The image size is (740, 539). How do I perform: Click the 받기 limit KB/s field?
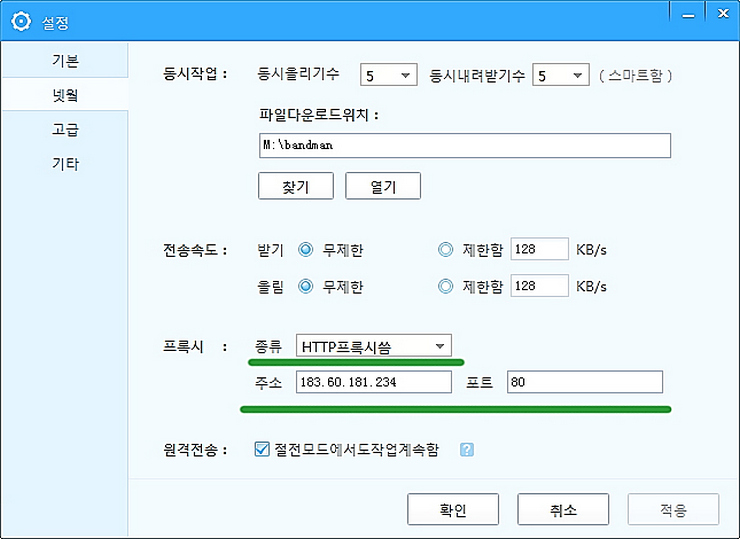coord(539,249)
